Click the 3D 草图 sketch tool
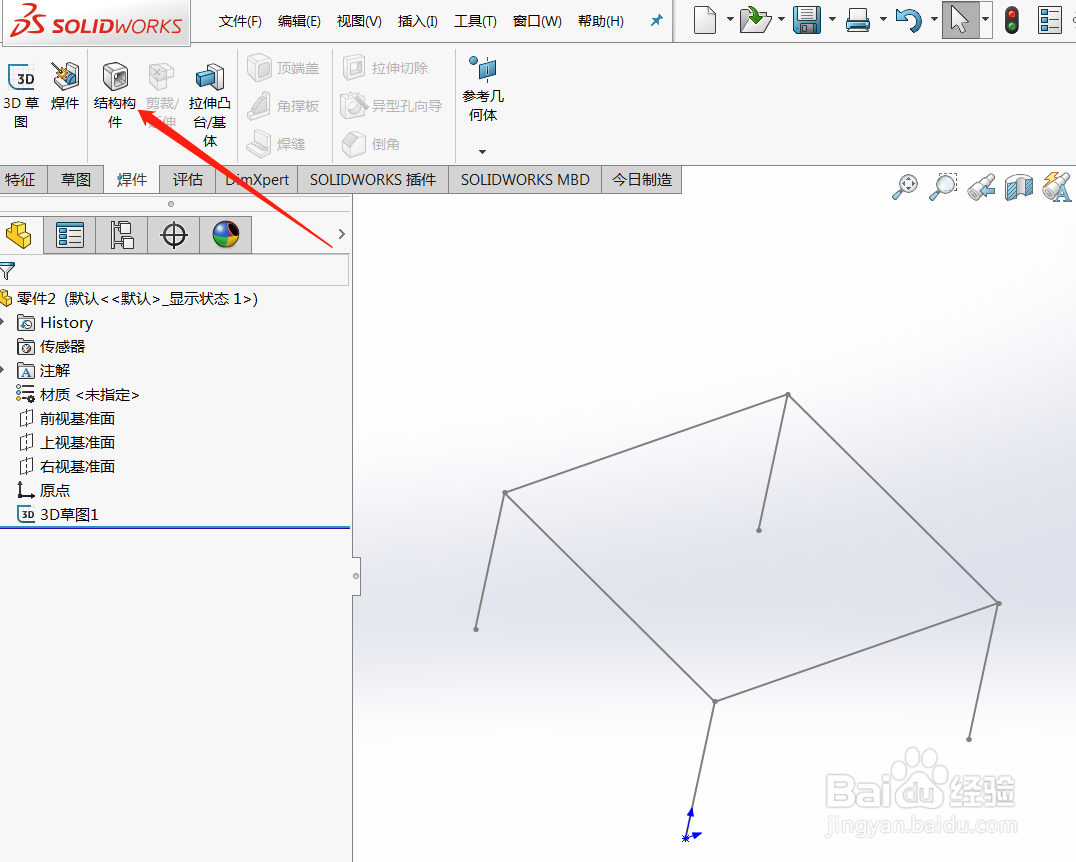Viewport: 1076px width, 862px height. point(21,95)
